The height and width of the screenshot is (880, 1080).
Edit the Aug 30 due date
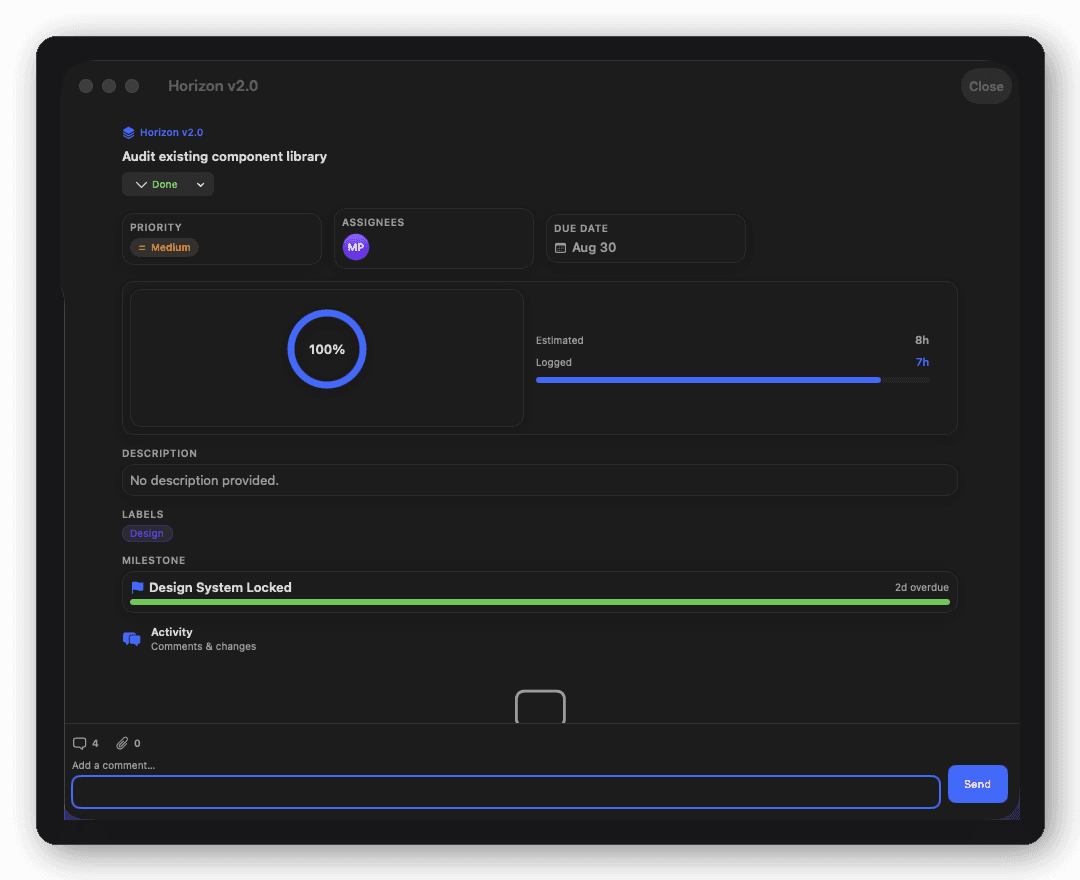click(594, 247)
